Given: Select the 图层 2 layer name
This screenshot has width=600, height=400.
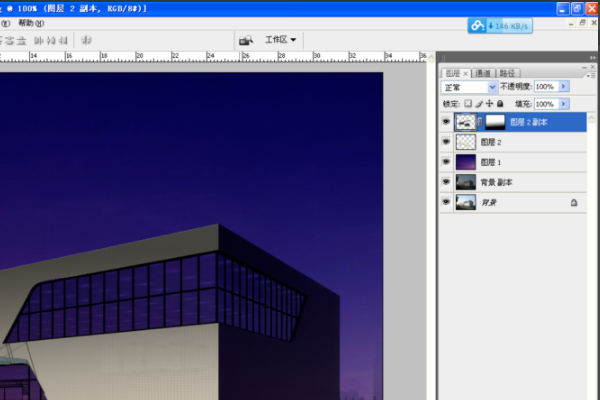Looking at the screenshot, I should tap(491, 142).
